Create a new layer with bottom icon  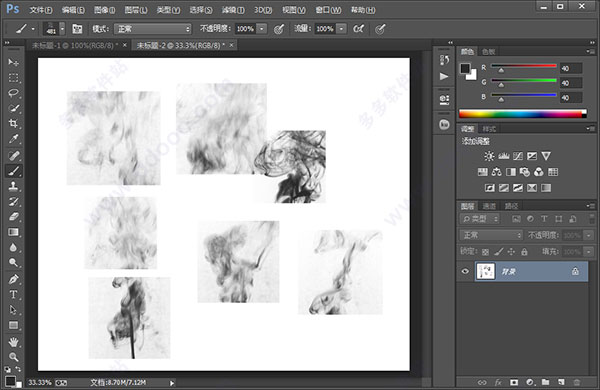pyautogui.click(x=561, y=382)
